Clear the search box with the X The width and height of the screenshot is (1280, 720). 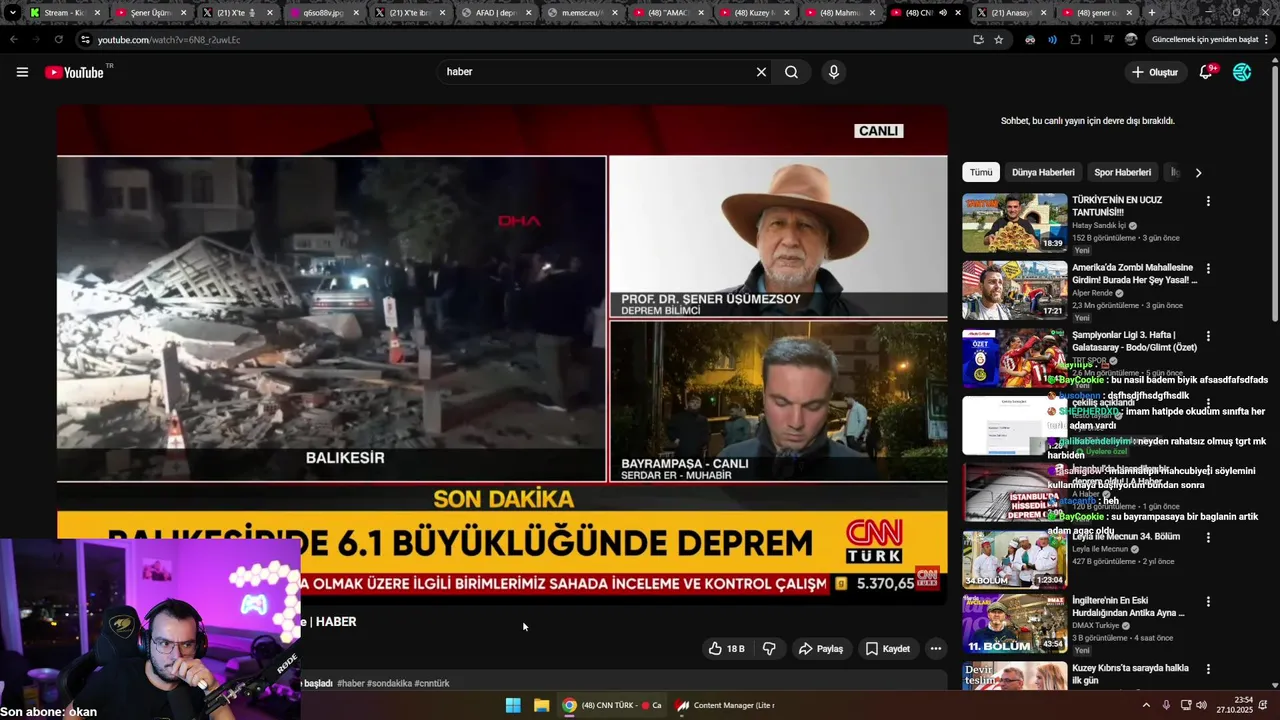(761, 72)
